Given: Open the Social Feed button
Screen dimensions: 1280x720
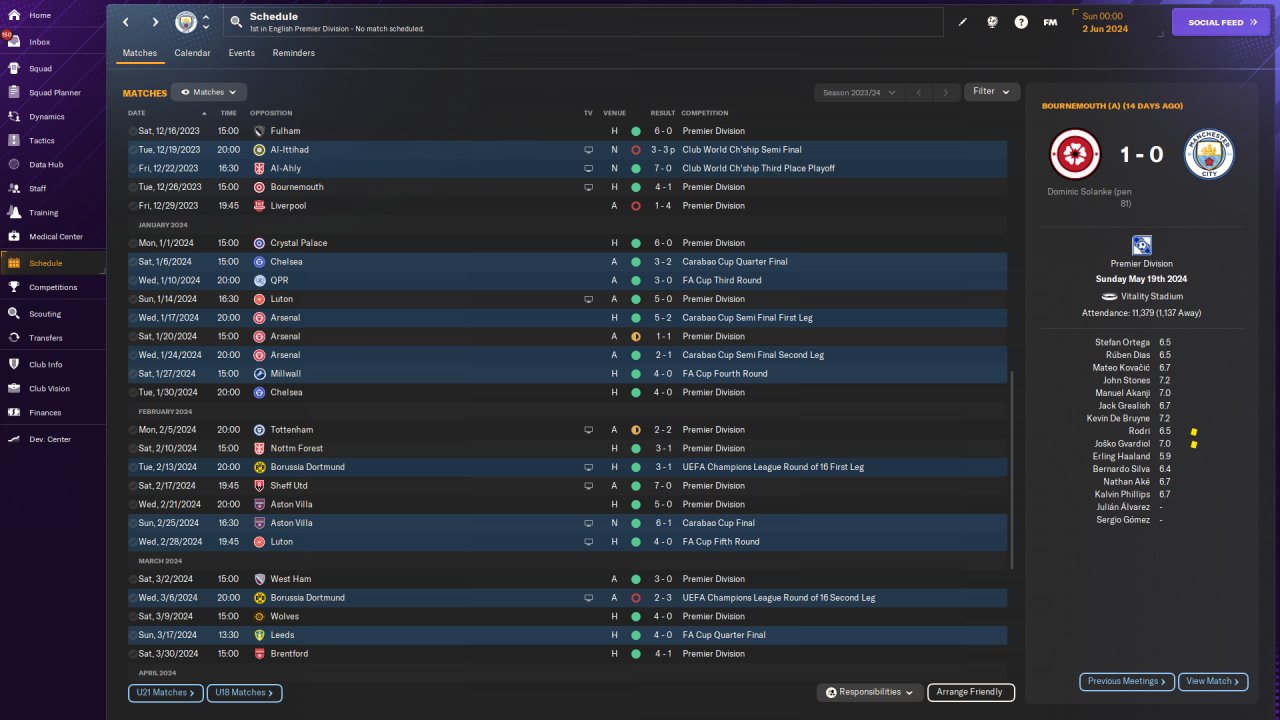Looking at the screenshot, I should point(1221,22).
